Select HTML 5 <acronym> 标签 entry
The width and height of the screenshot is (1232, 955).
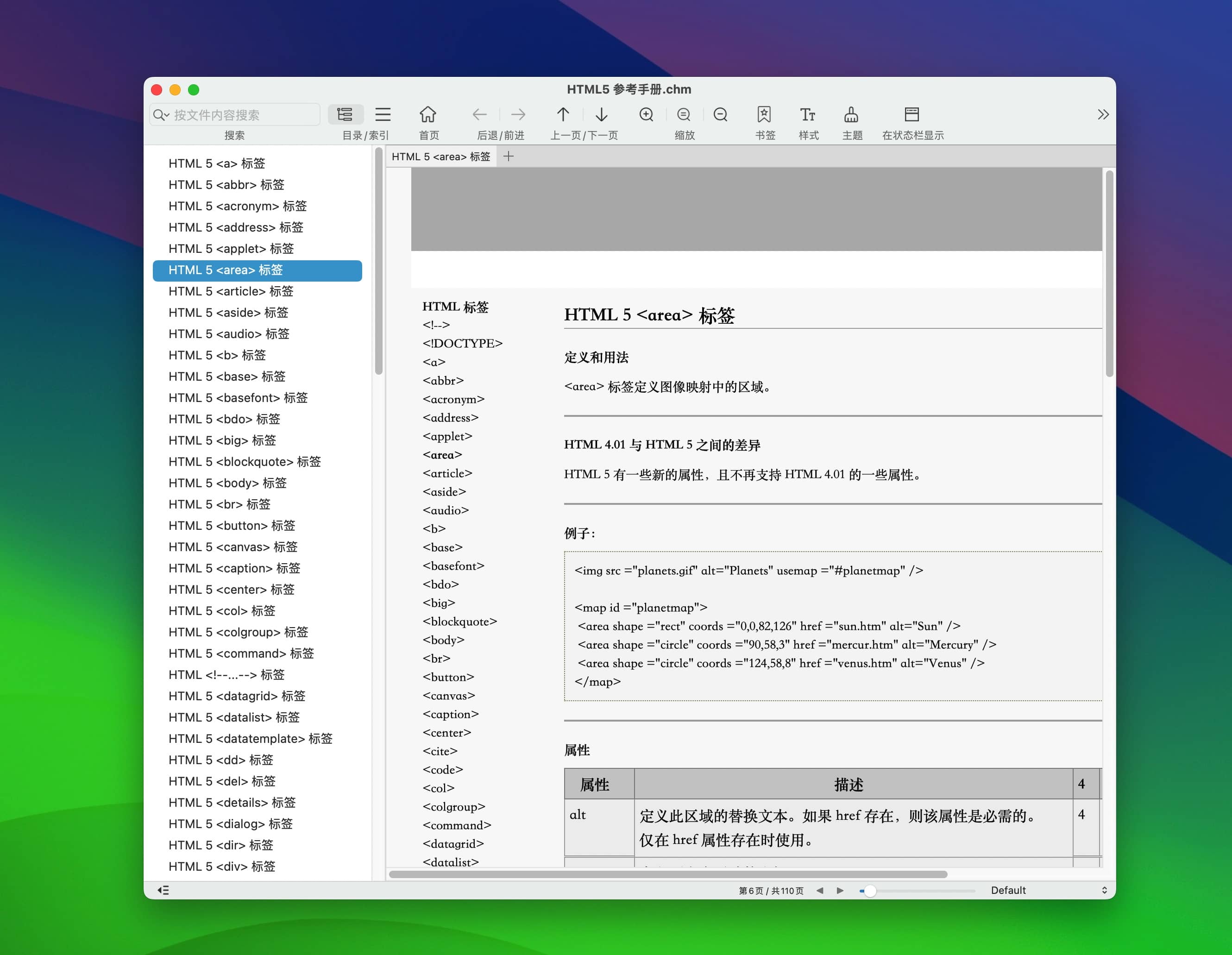[257, 206]
